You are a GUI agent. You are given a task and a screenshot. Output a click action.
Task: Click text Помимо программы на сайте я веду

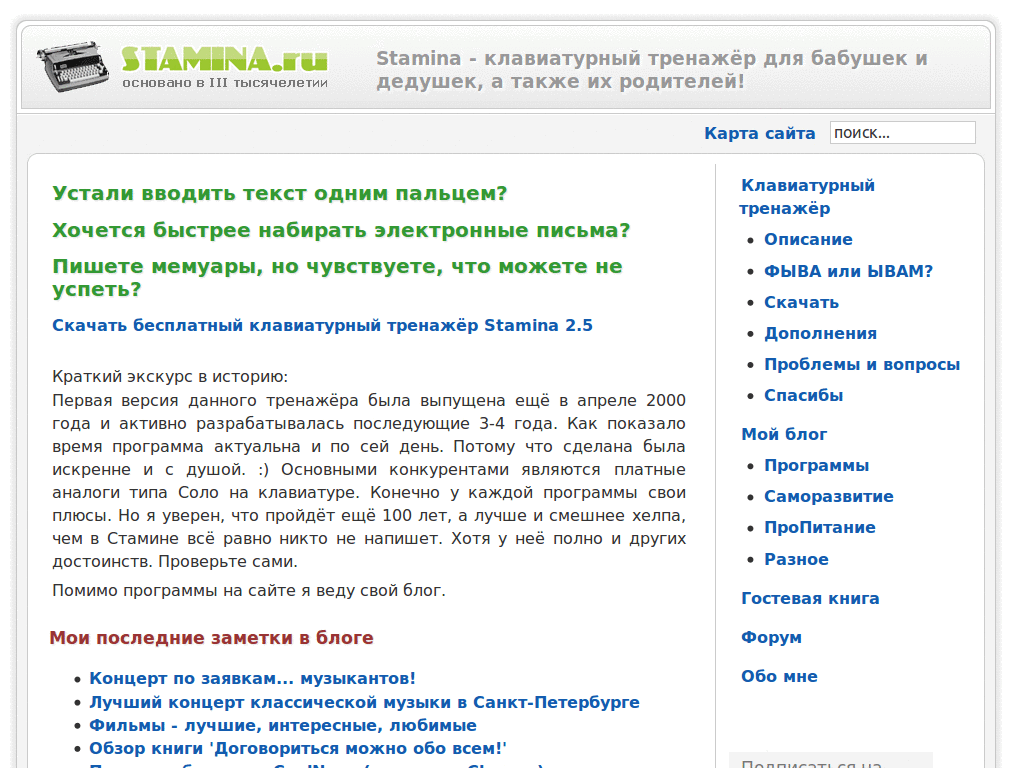coord(249,590)
